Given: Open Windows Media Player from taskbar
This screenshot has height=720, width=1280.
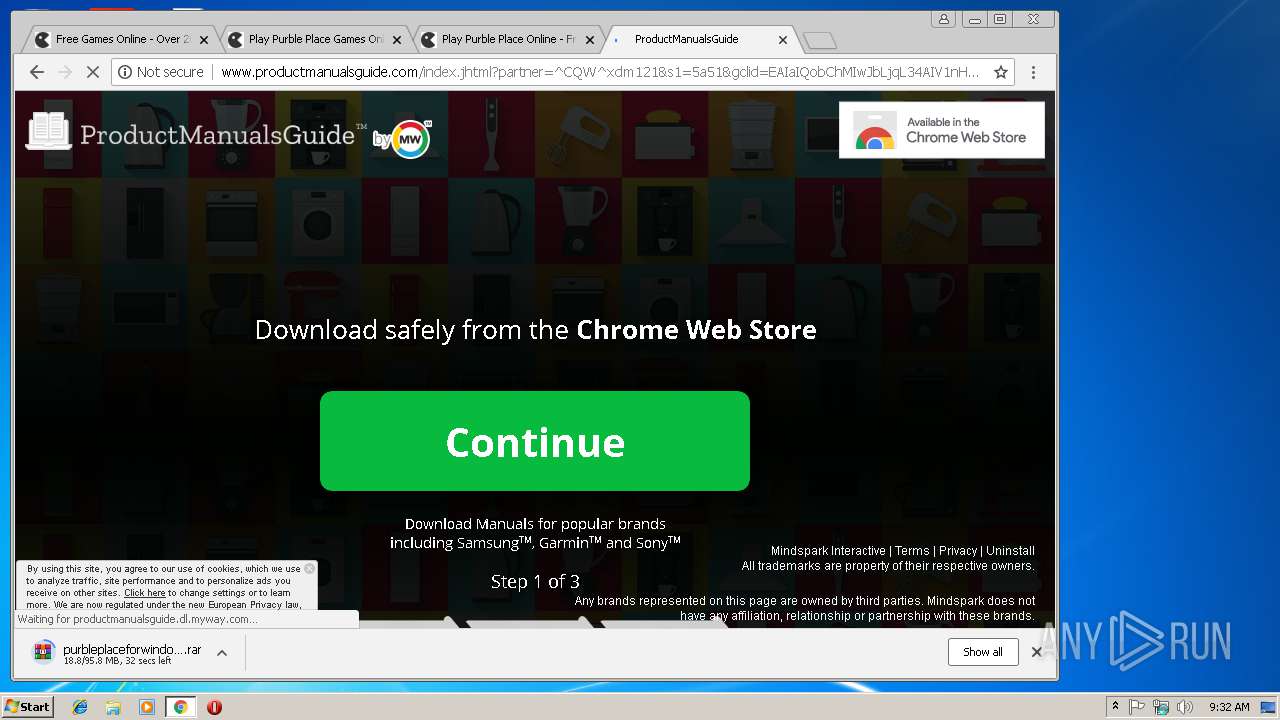Looking at the screenshot, I should 147,707.
